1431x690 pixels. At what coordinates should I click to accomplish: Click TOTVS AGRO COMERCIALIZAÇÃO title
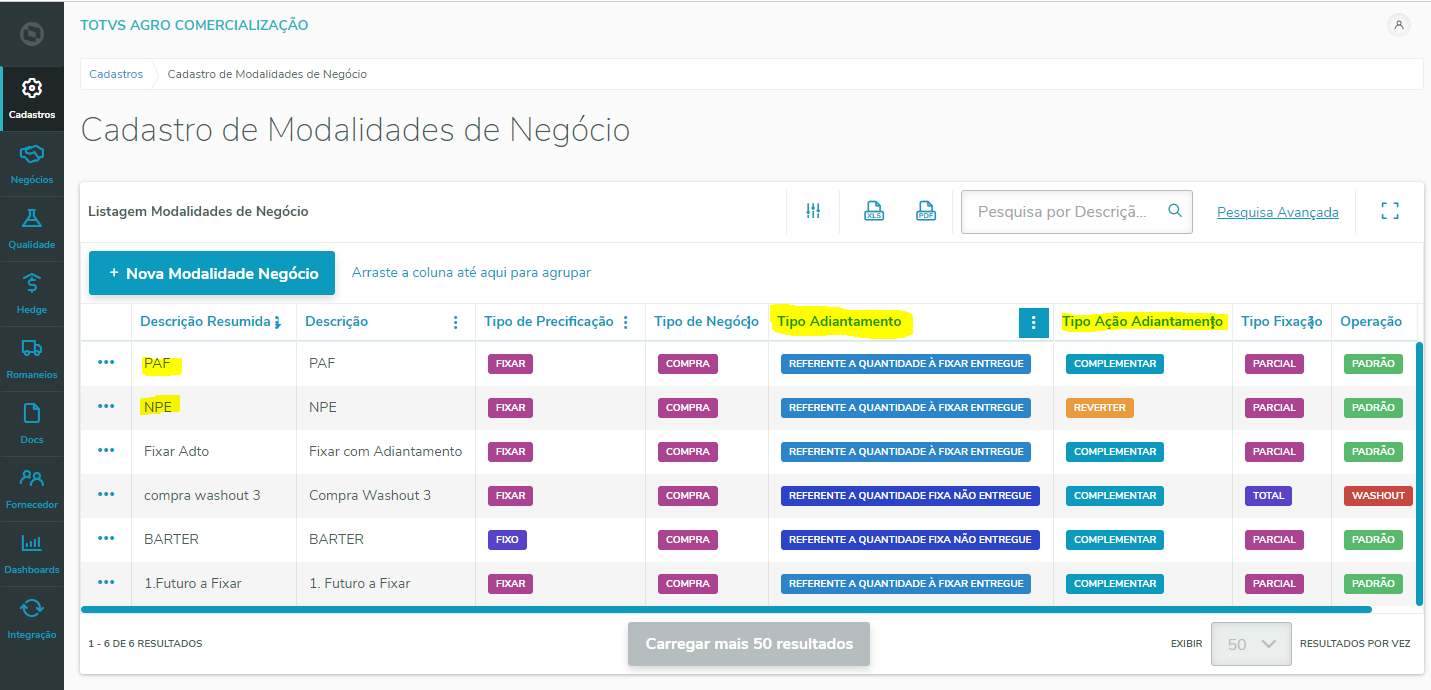point(194,25)
